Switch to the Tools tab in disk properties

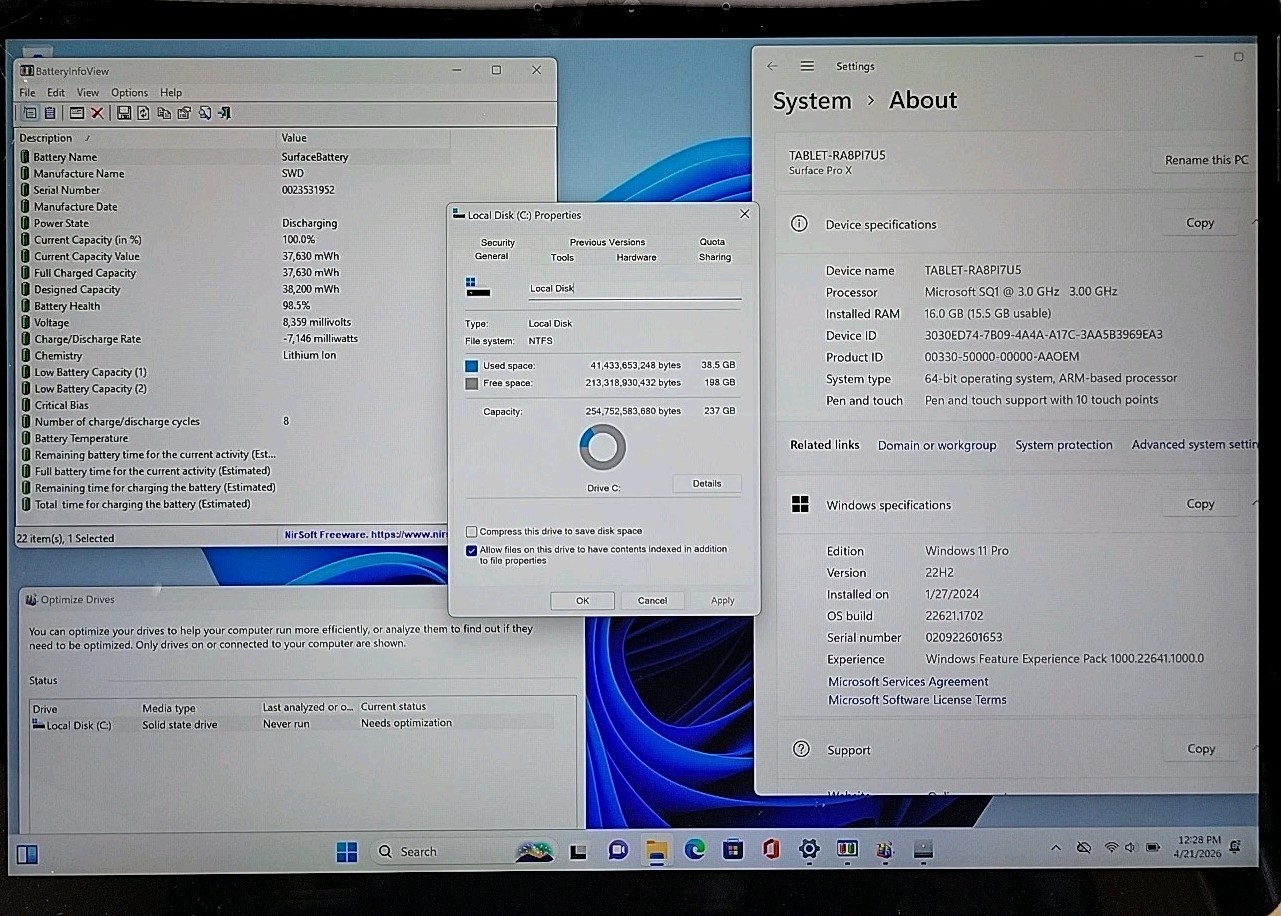[562, 257]
